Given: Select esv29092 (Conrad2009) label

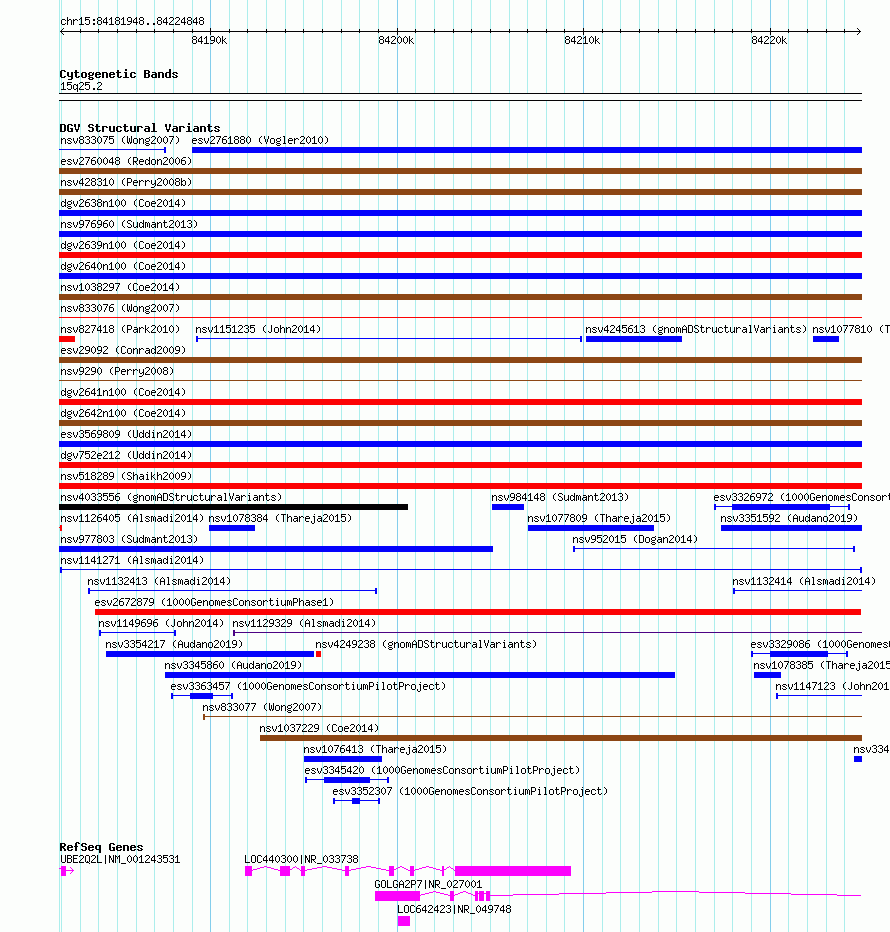Looking at the screenshot, I should (x=123, y=350).
